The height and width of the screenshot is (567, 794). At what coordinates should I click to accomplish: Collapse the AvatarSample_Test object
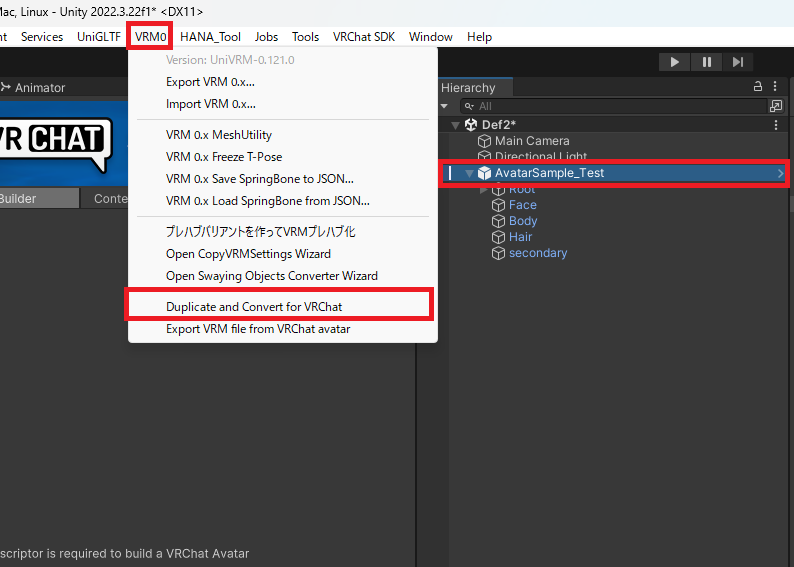[x=469, y=174]
